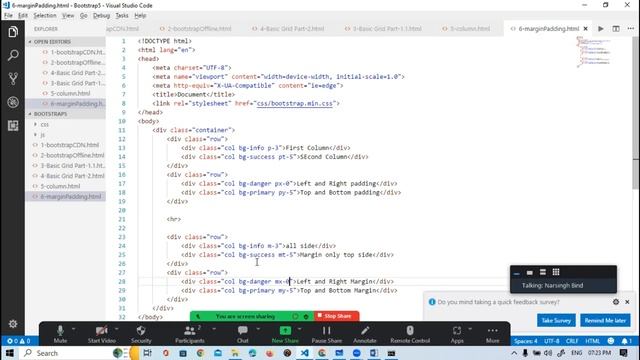Open audio options arrow next to Mute
640x360 pixels.
click(x=73, y=329)
